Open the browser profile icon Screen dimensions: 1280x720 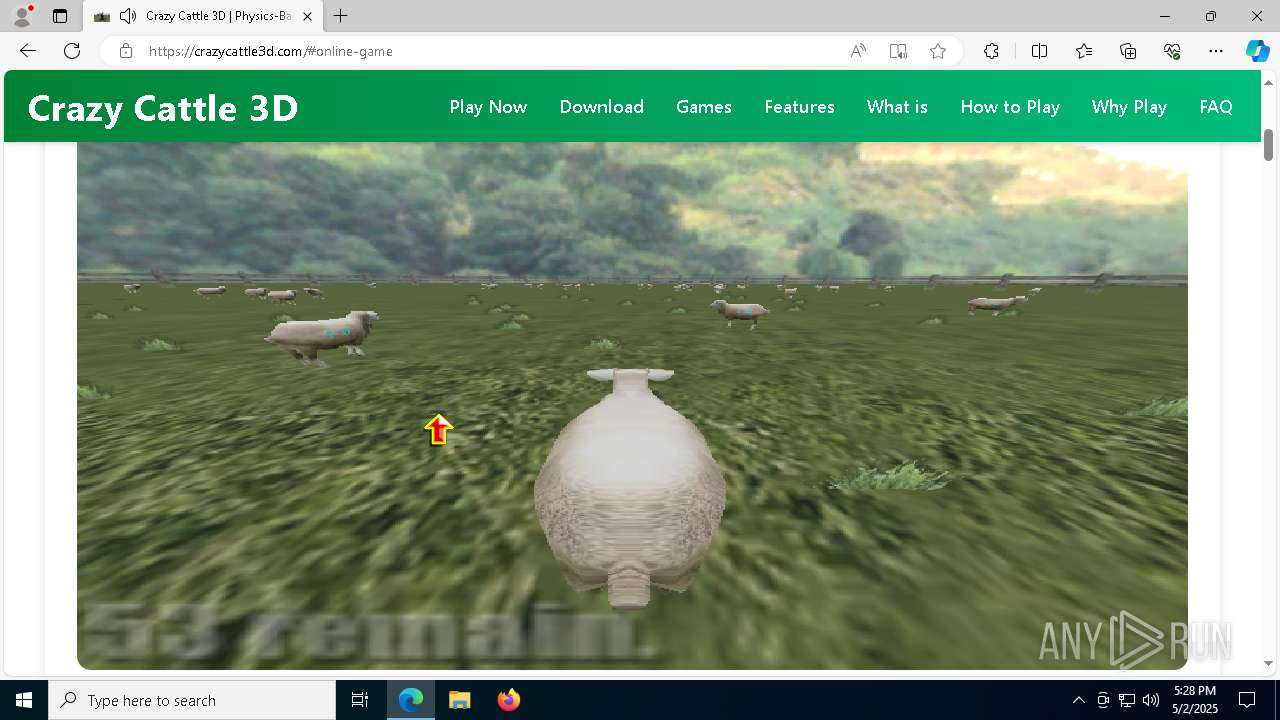coord(22,16)
